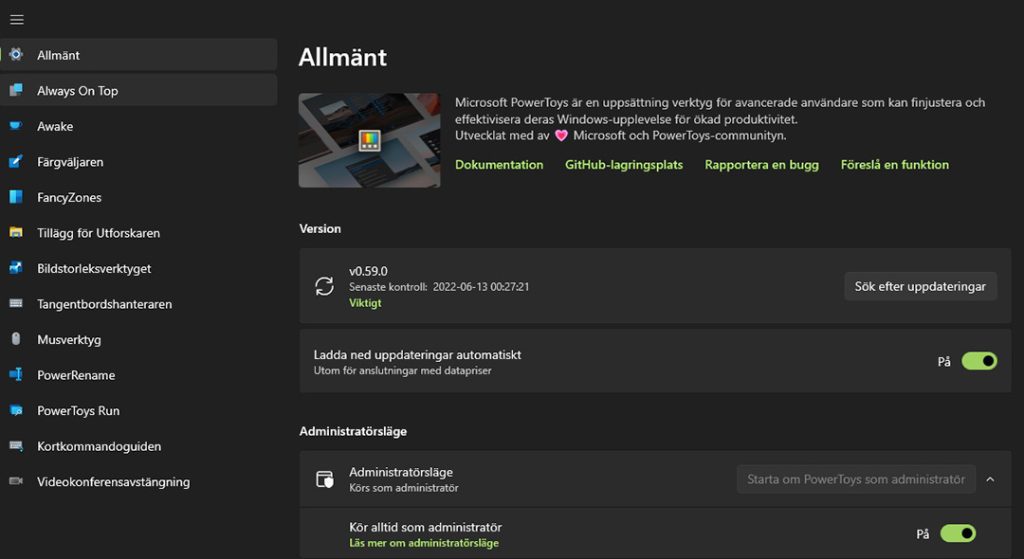This screenshot has height=559, width=1024.
Task: Open FancyZones via its sidebar icon
Action: 16,197
